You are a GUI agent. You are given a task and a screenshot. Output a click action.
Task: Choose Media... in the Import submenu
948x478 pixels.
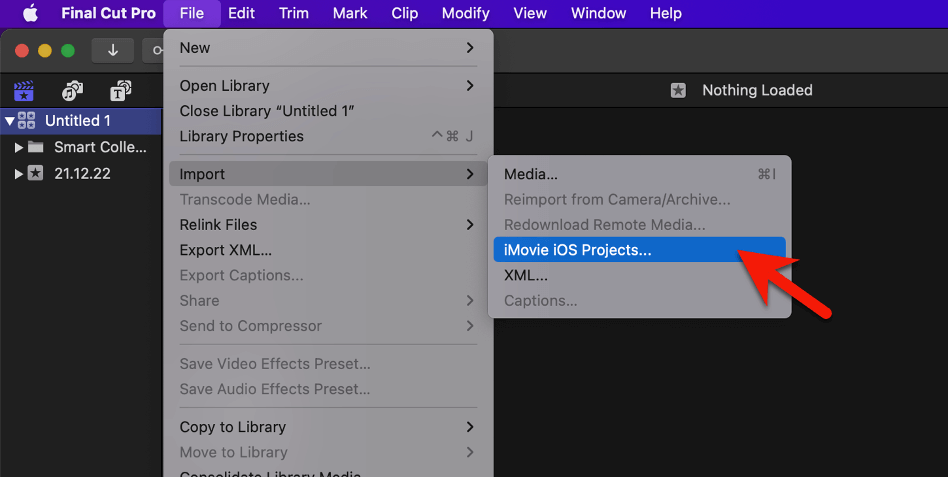(x=640, y=174)
